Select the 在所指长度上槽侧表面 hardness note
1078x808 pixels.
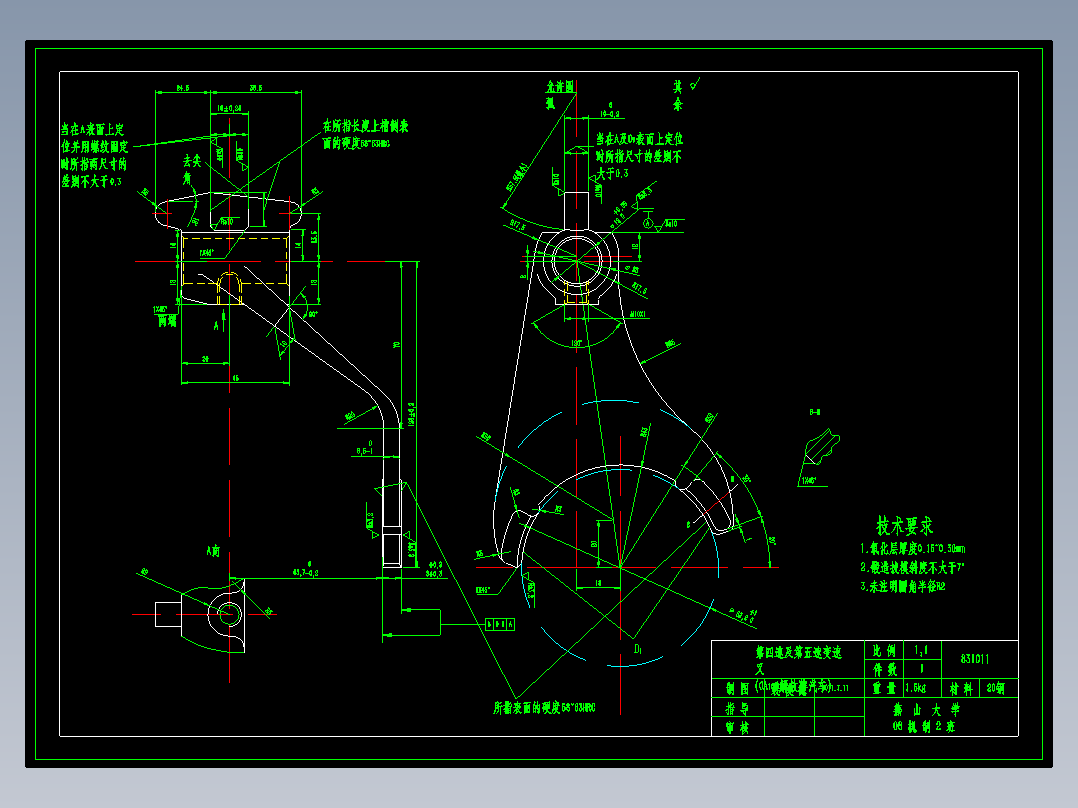pos(365,135)
